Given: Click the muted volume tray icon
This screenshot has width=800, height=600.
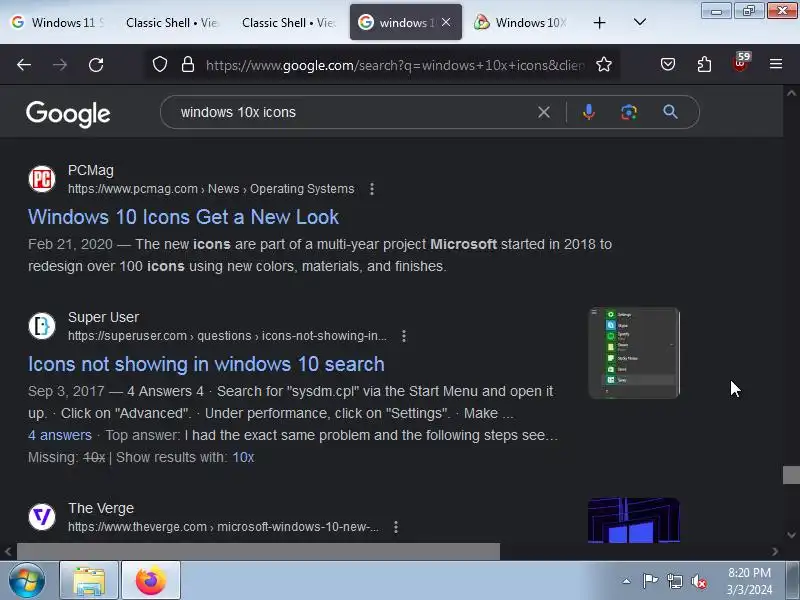Looking at the screenshot, I should [699, 581].
